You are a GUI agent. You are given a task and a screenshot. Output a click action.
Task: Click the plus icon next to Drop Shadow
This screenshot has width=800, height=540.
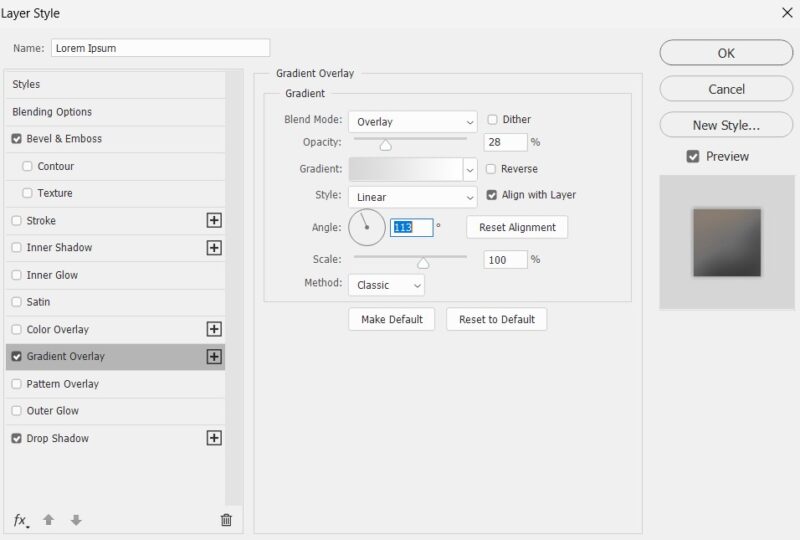coord(214,438)
